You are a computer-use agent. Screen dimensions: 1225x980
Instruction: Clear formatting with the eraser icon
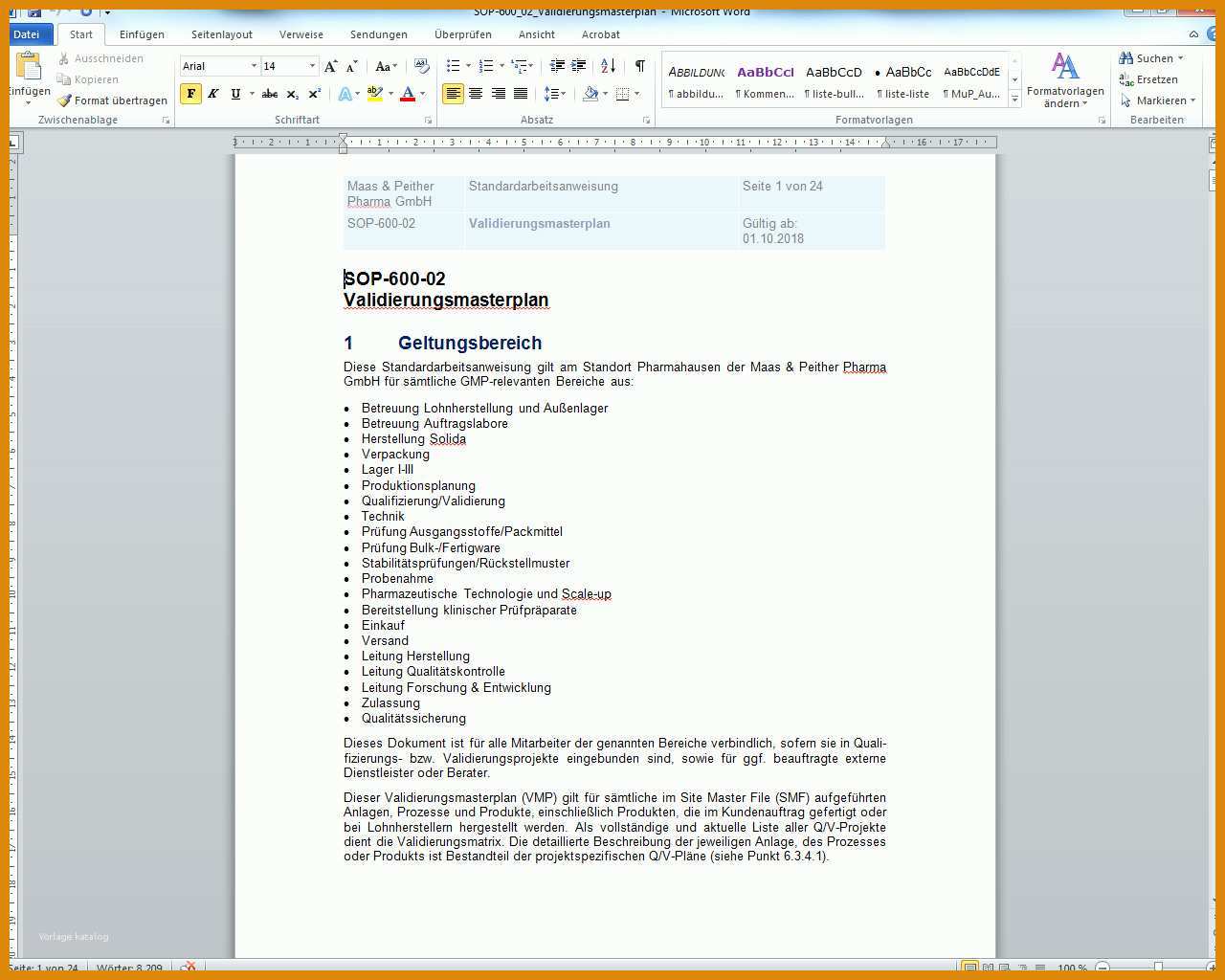(x=422, y=66)
